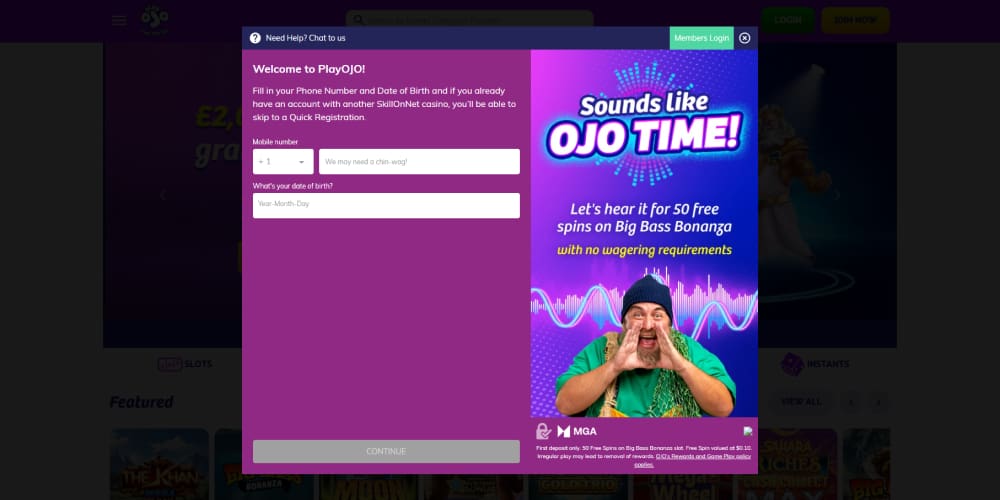Image resolution: width=1000 pixels, height=500 pixels.
Task: Click the date of birth field
Action: point(386,205)
